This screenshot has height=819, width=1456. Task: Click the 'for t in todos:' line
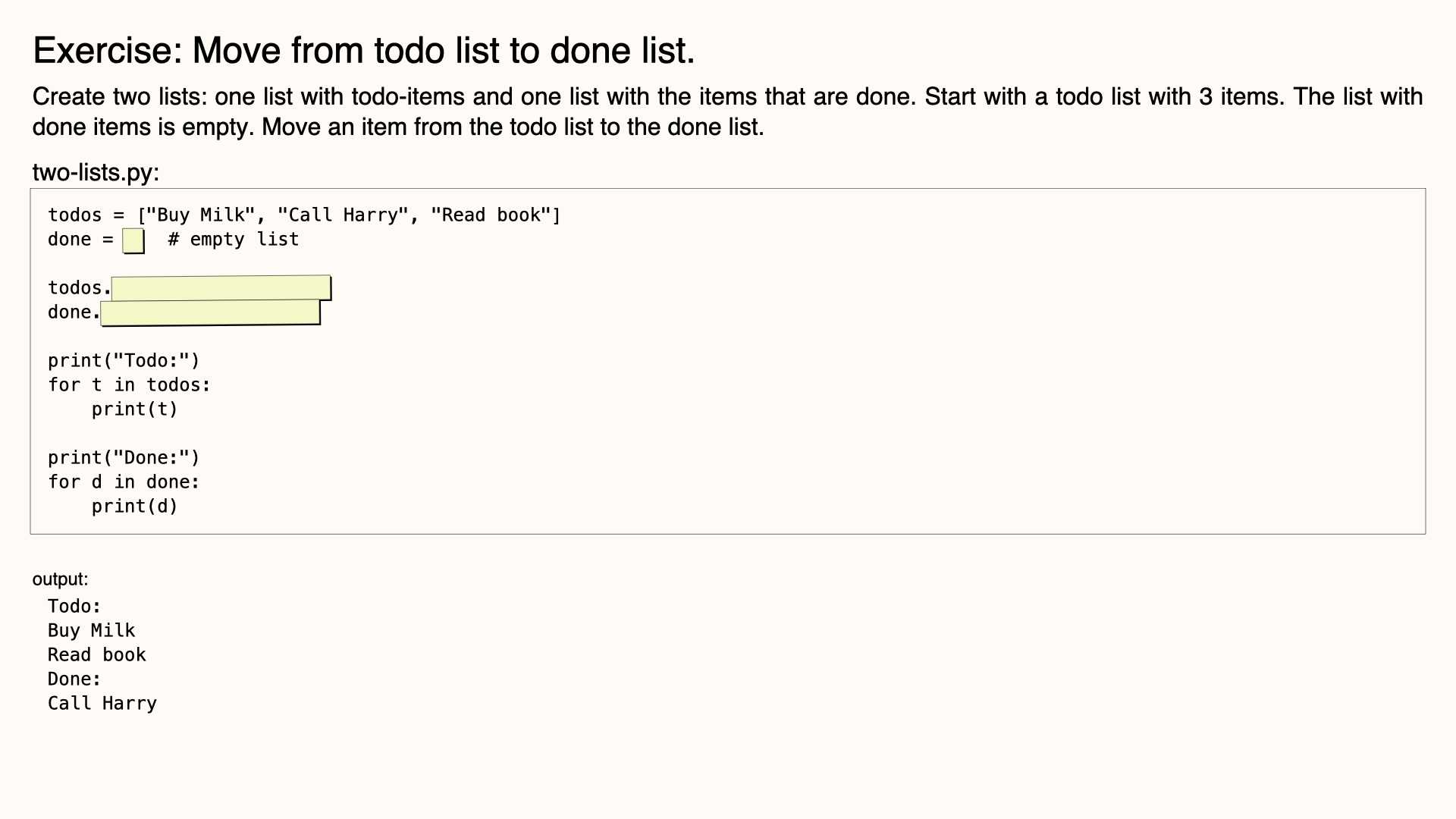point(129,385)
